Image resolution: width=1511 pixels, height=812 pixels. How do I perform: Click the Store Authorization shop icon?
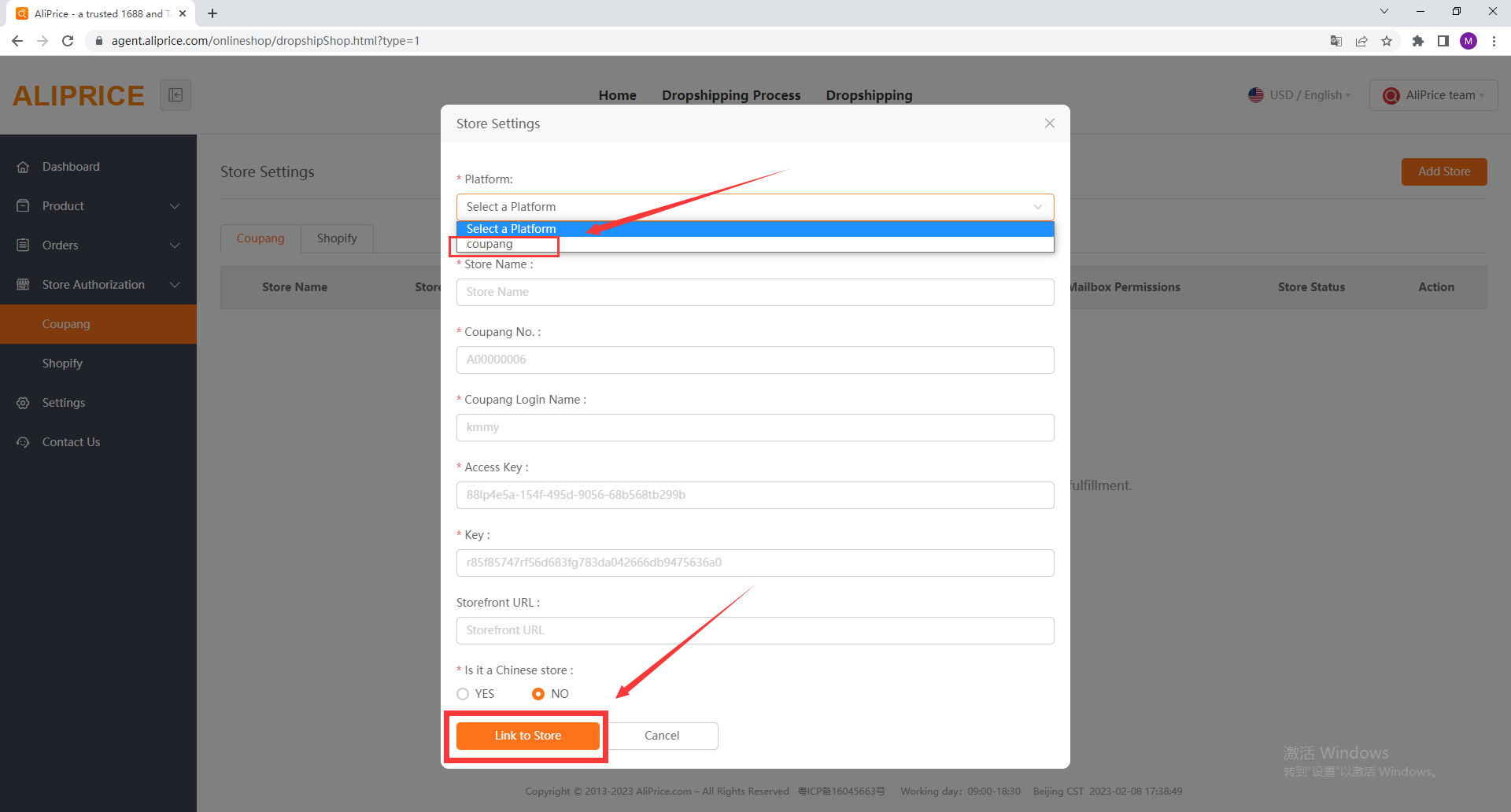[x=23, y=284]
